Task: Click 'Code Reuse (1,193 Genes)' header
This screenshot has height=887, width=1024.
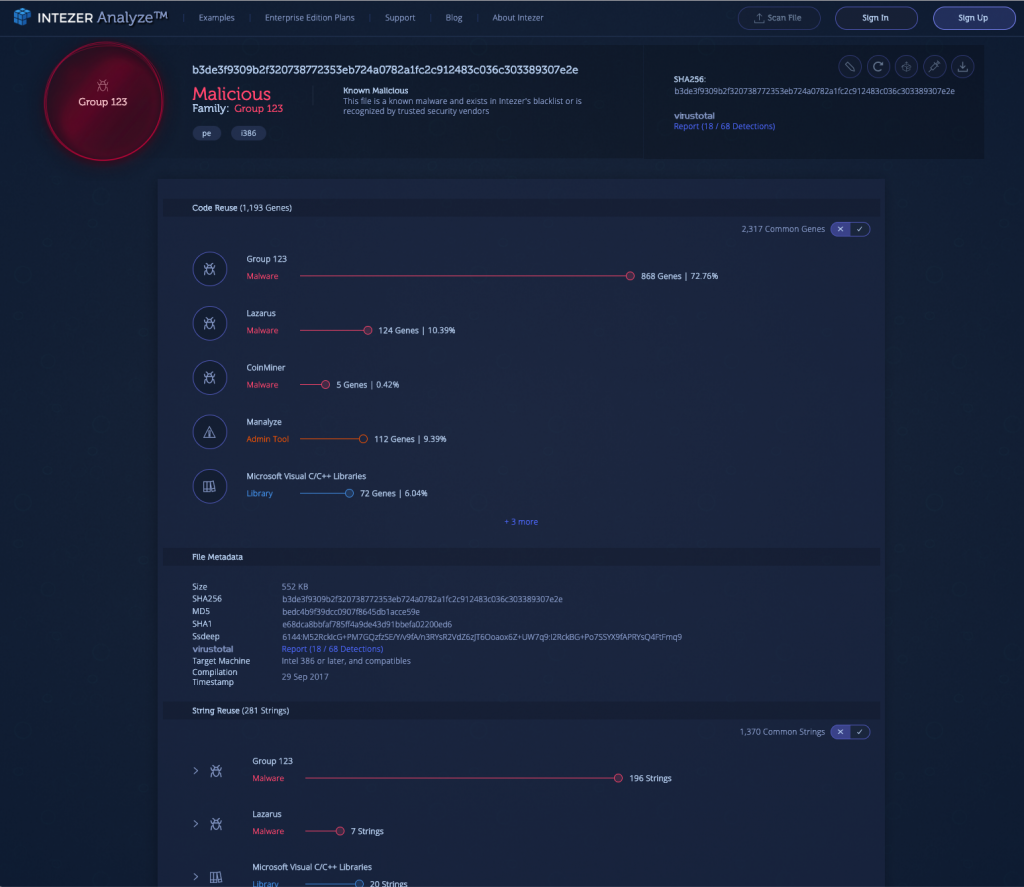Action: [x=242, y=208]
